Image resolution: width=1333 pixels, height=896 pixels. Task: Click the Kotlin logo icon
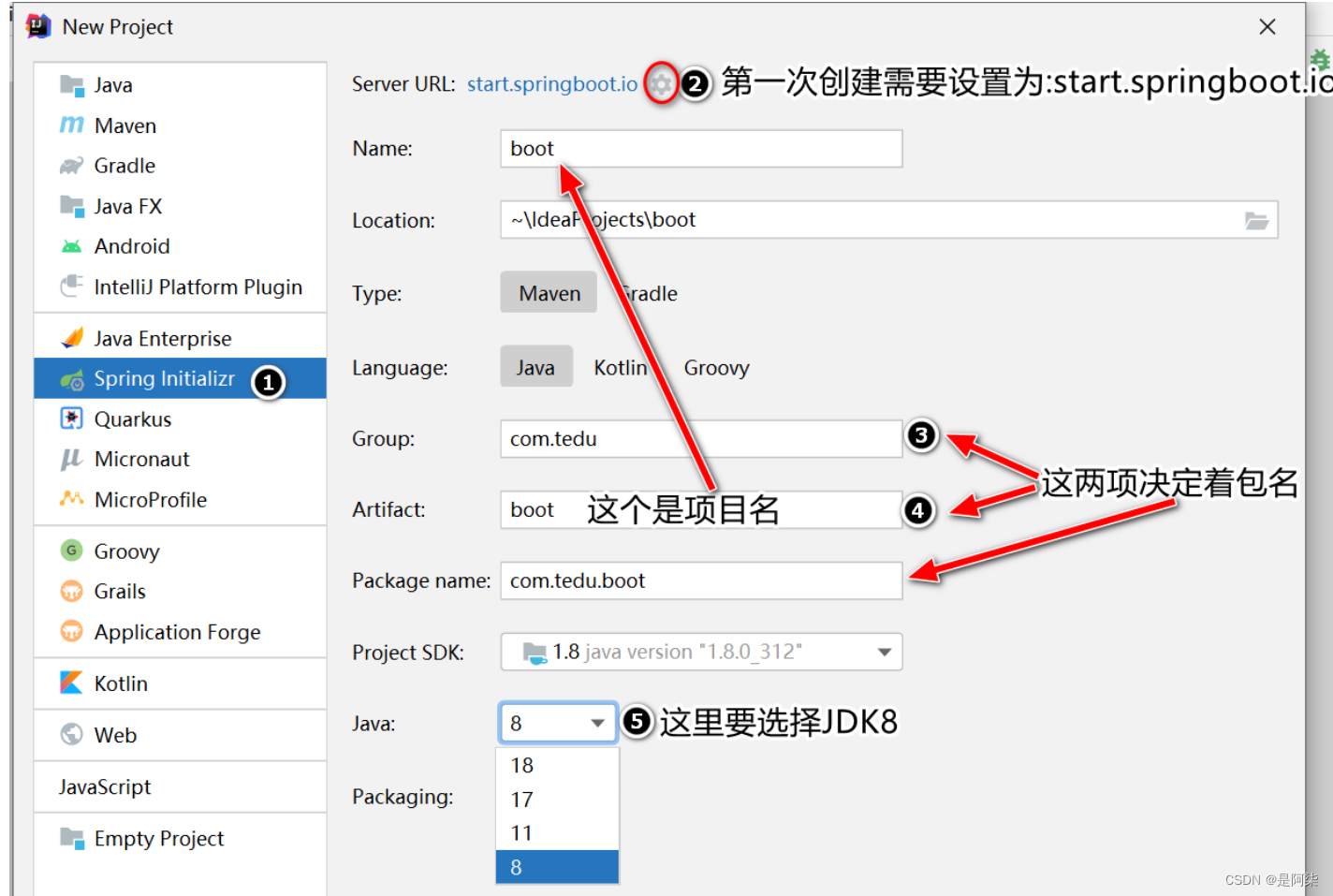72,683
